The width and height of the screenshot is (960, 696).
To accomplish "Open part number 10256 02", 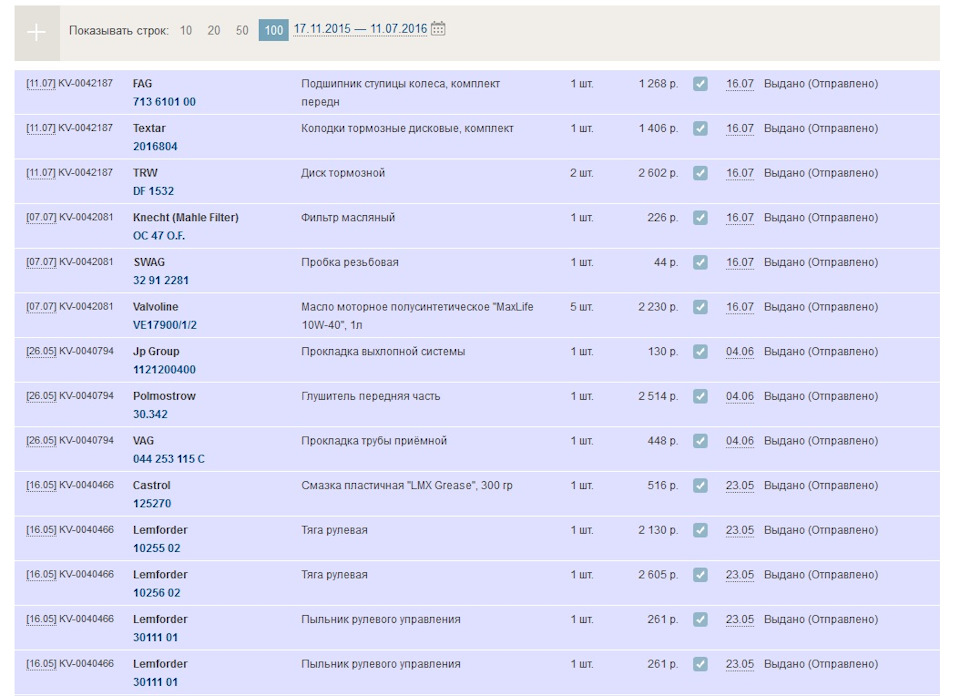I will click(156, 593).
